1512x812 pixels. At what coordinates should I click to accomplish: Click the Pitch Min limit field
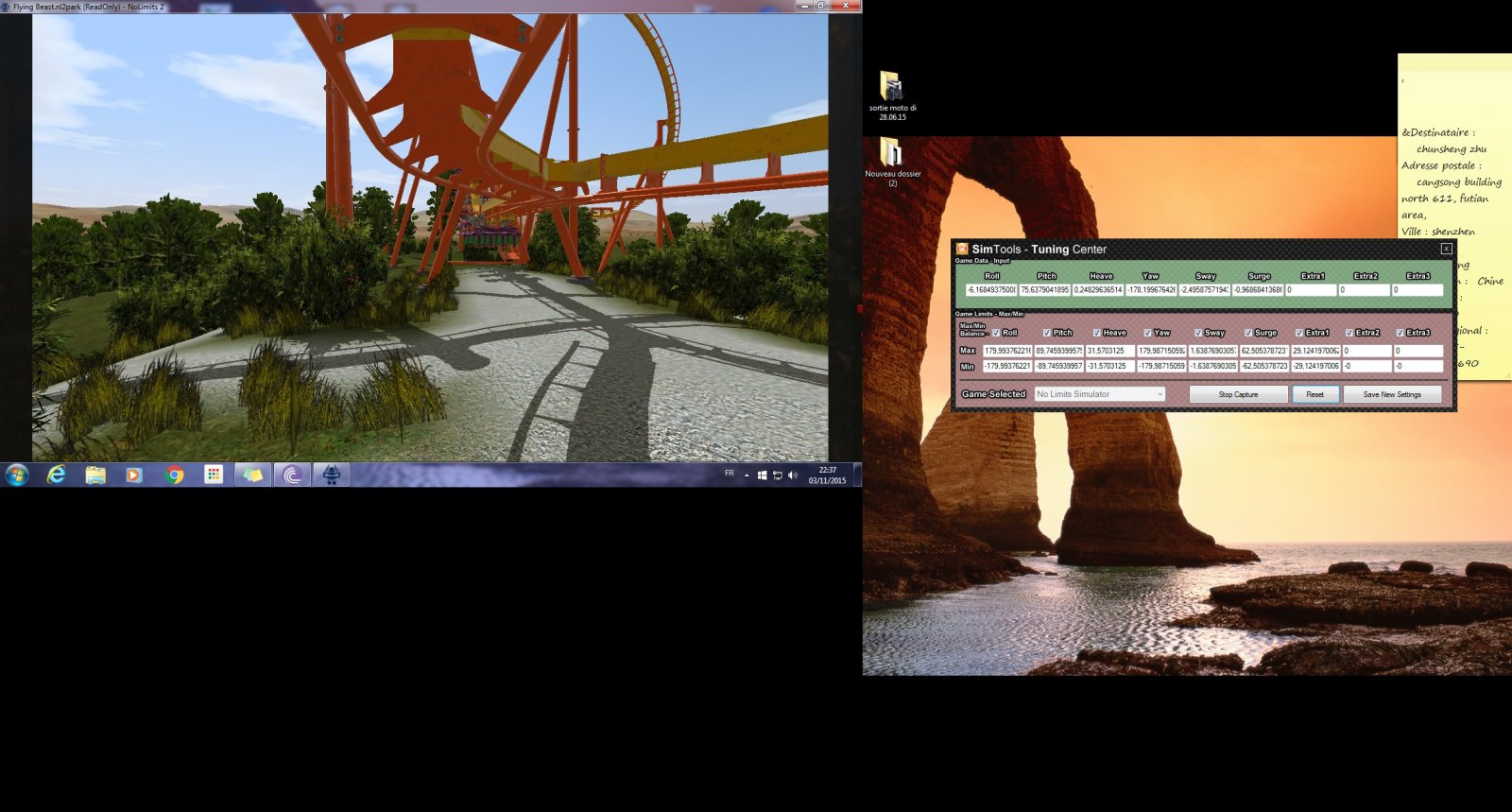[x=1058, y=366]
